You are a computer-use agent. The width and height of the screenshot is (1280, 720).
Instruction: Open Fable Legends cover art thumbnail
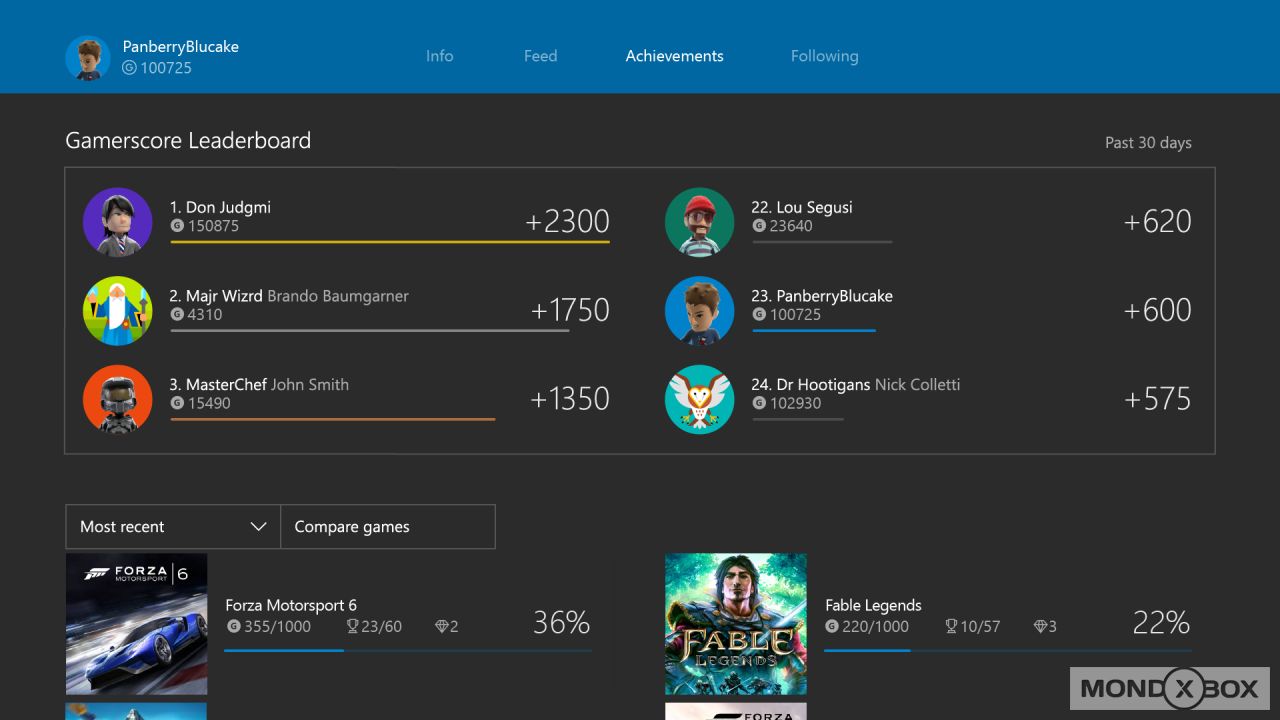pos(736,624)
